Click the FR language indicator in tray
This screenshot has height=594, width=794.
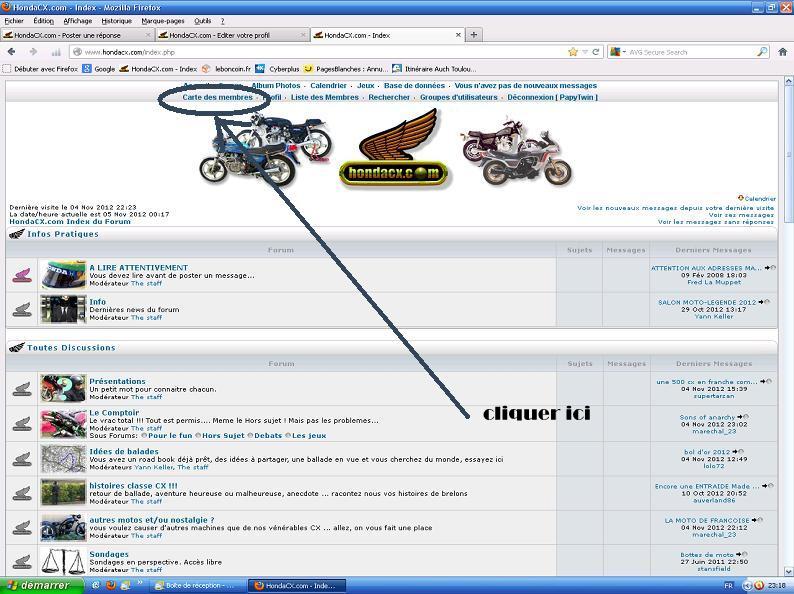pyautogui.click(x=729, y=585)
